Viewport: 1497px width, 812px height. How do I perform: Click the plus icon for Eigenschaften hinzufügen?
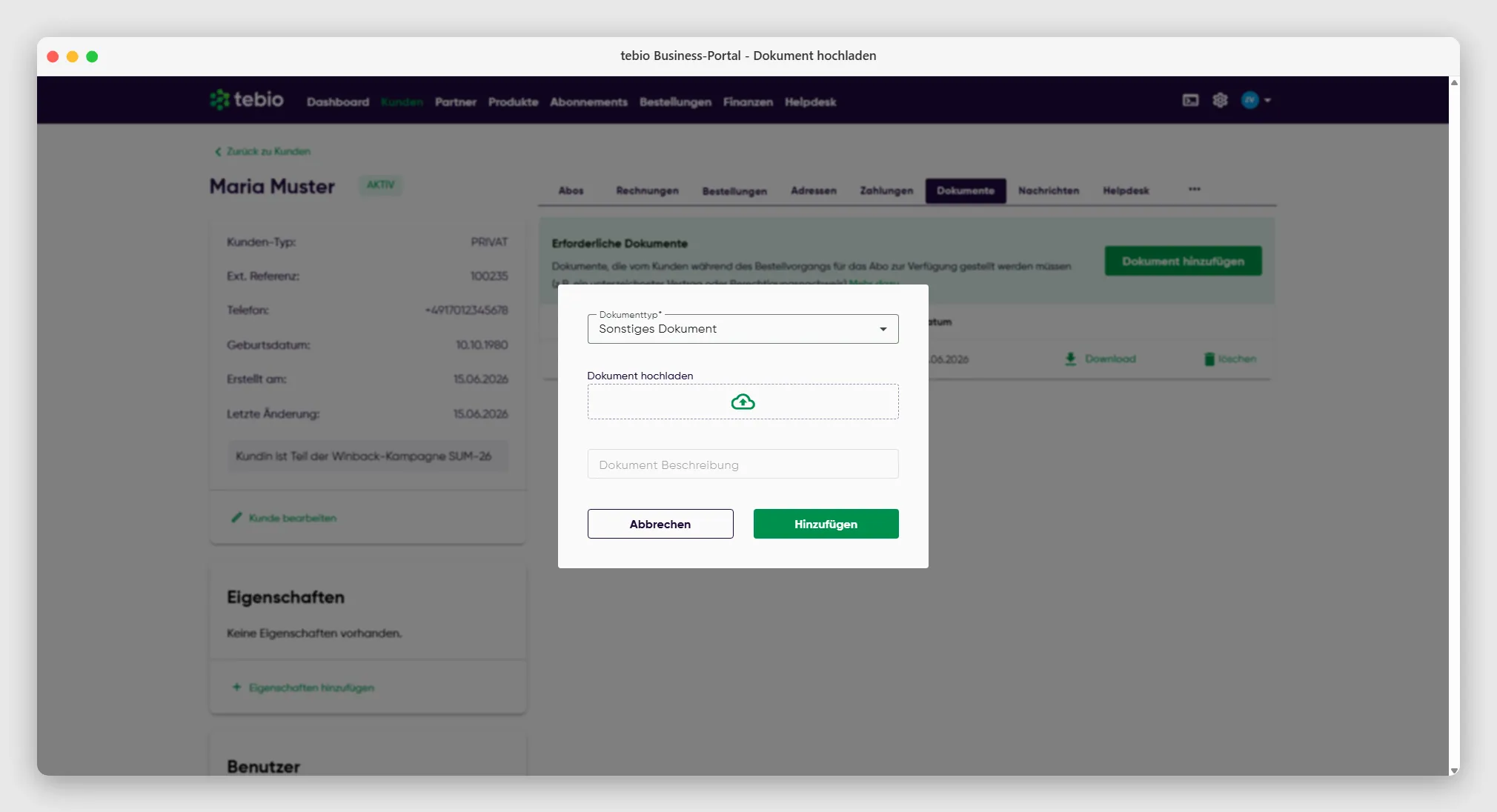(236, 687)
